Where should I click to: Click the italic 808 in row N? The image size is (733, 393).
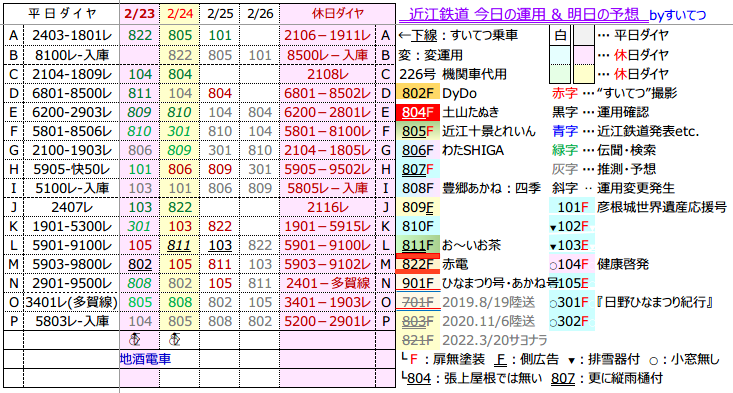click(140, 283)
